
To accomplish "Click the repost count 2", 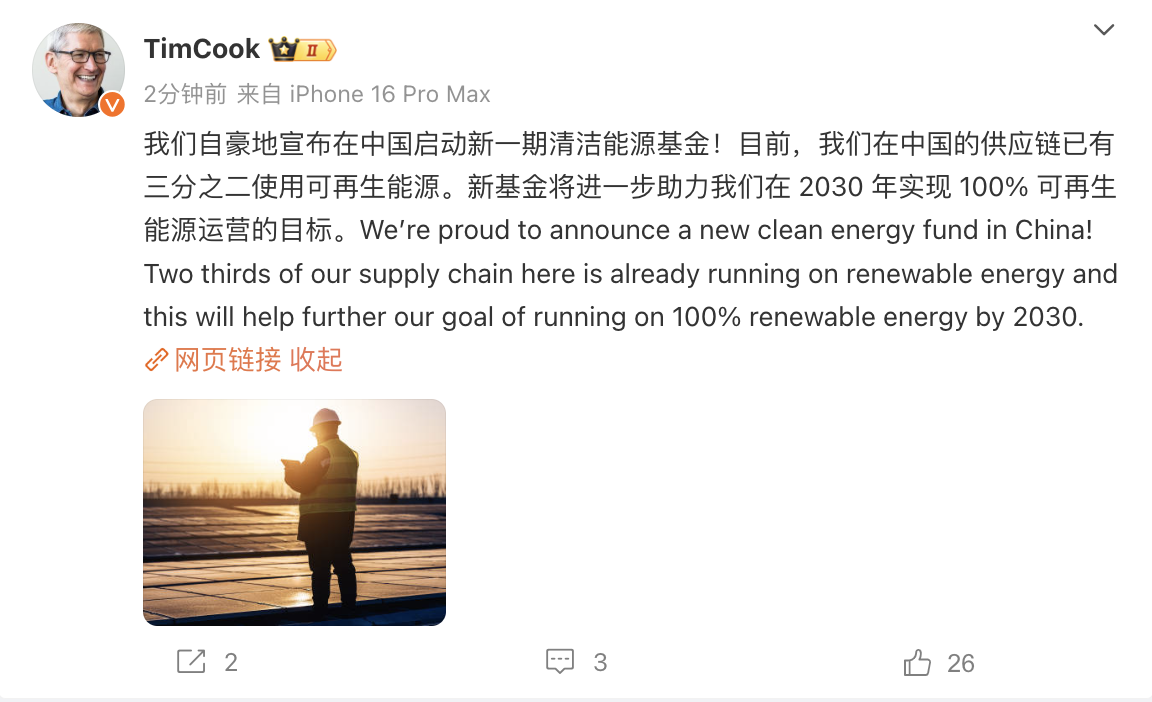I will (231, 662).
